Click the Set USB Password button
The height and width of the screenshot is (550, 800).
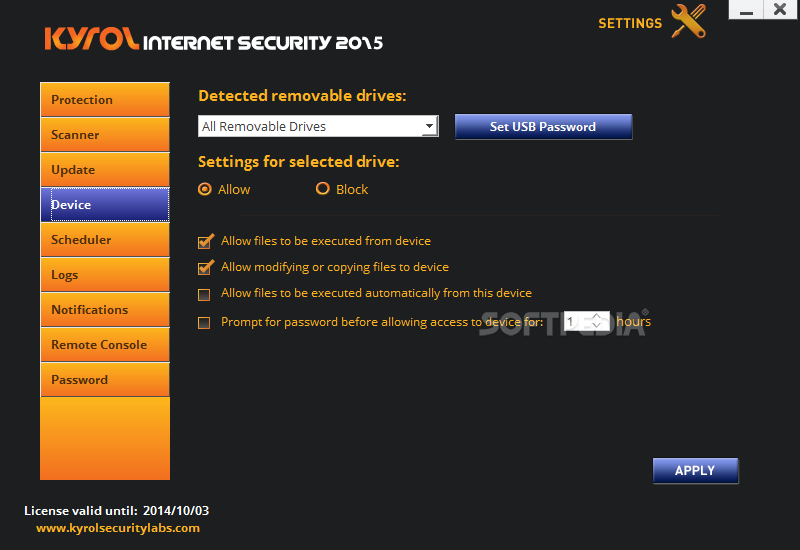(543, 127)
